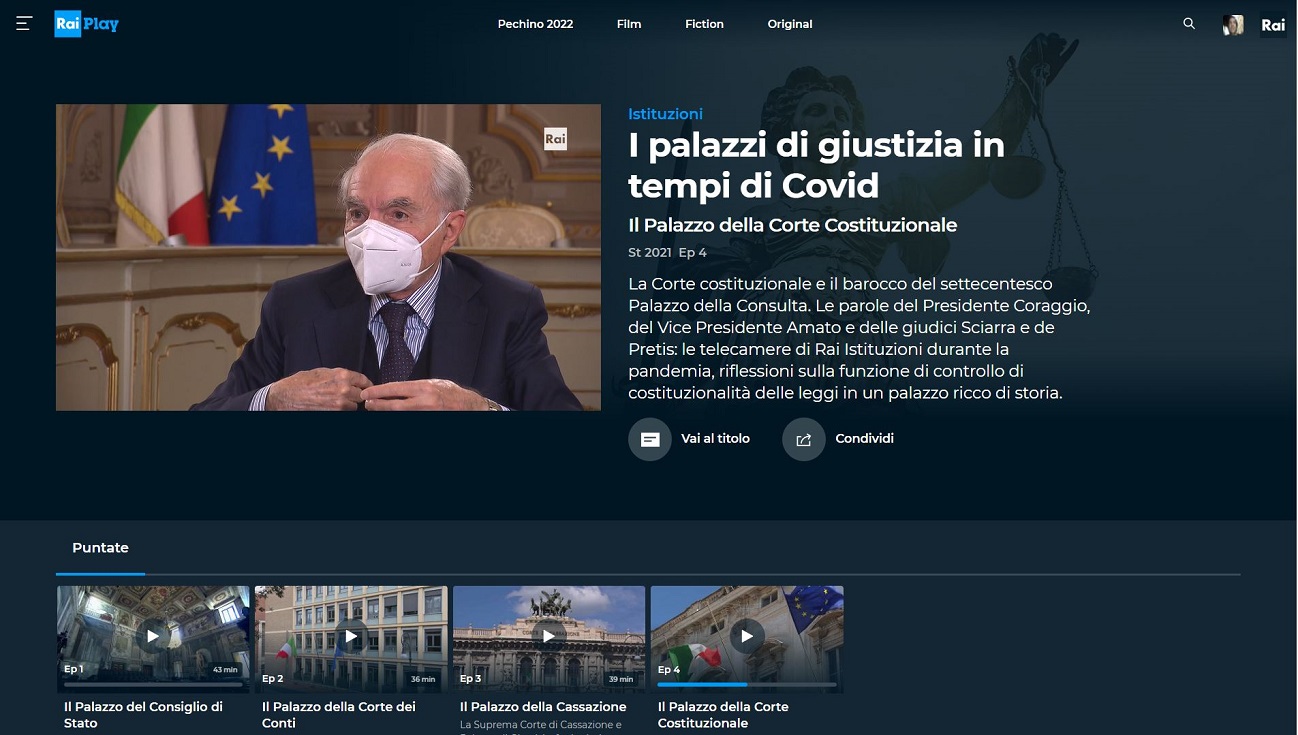
Task: Click the Rai channel logo top right
Action: tap(1273, 23)
